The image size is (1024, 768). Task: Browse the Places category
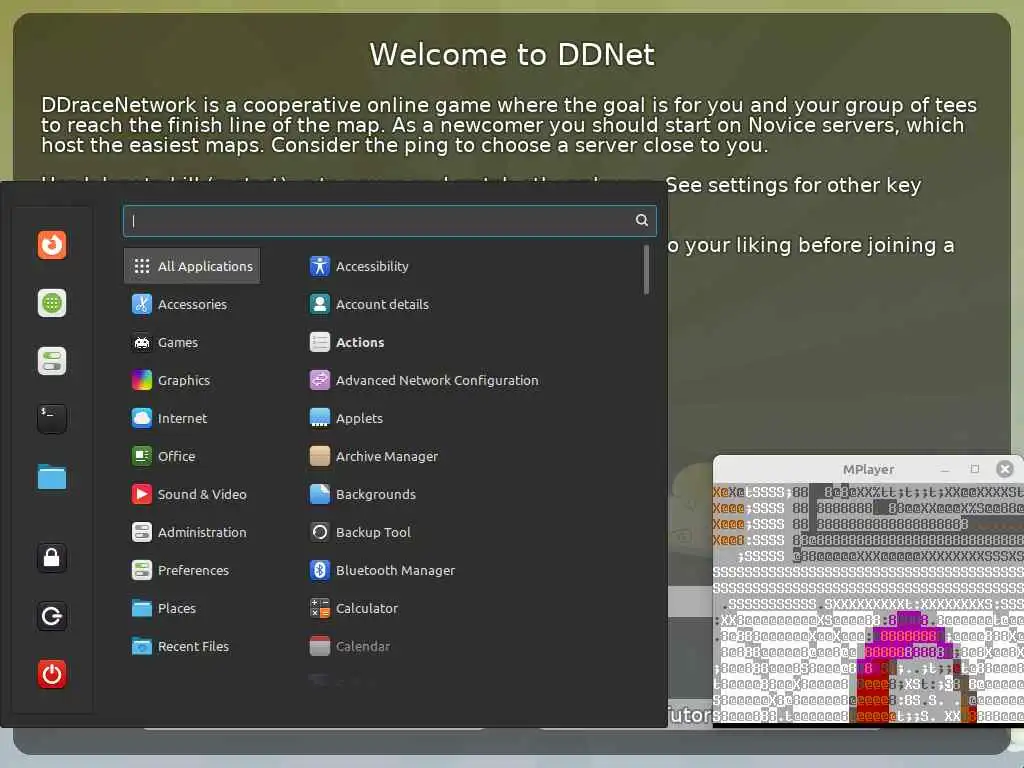coord(192,608)
